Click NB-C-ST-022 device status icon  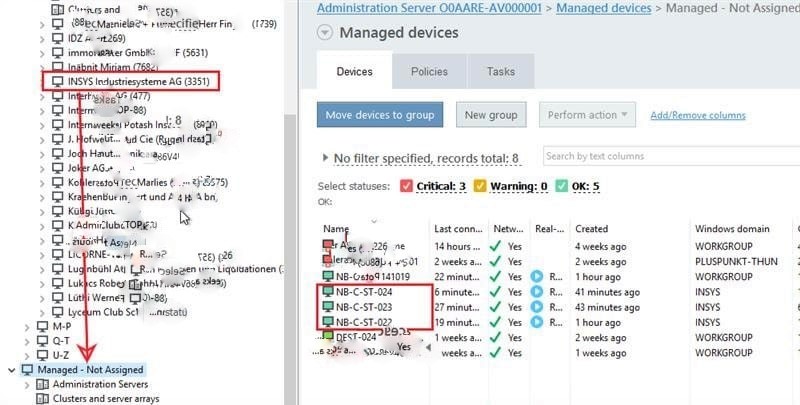(328, 322)
